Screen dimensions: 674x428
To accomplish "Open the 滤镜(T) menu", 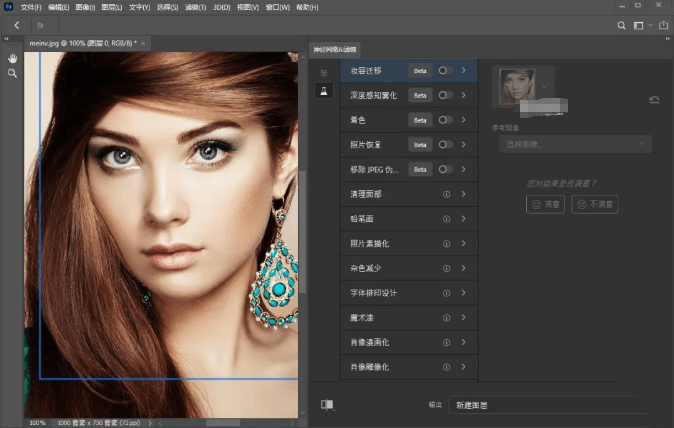I will click(195, 7).
